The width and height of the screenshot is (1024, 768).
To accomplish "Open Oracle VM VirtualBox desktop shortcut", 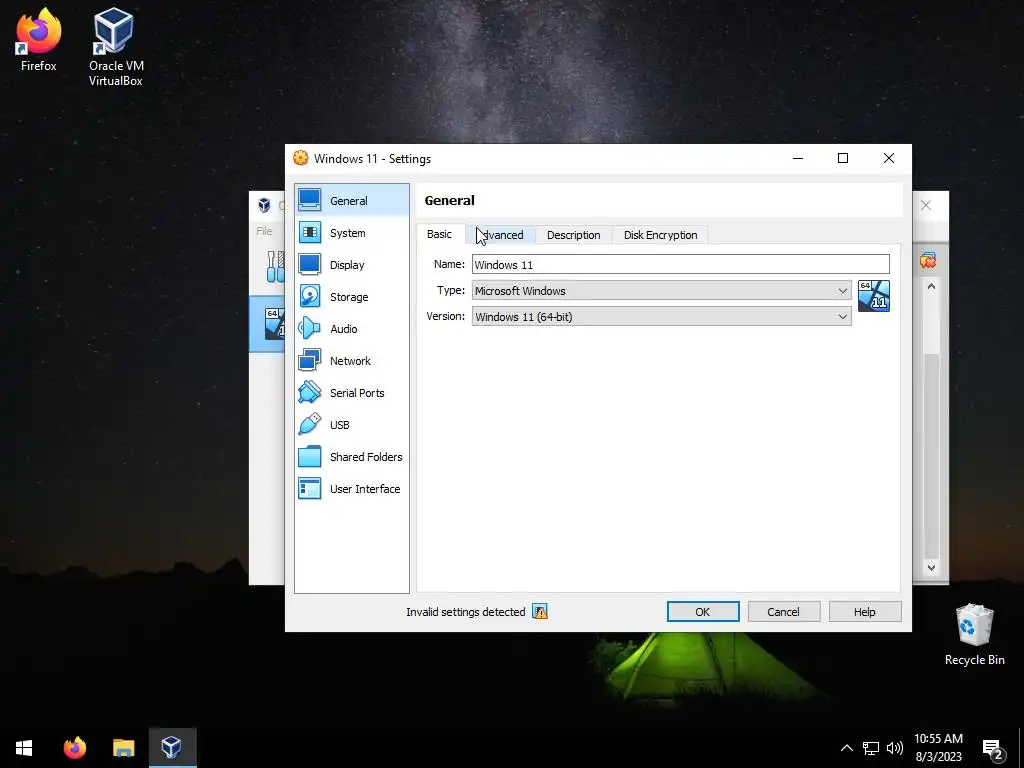I will pyautogui.click(x=116, y=47).
